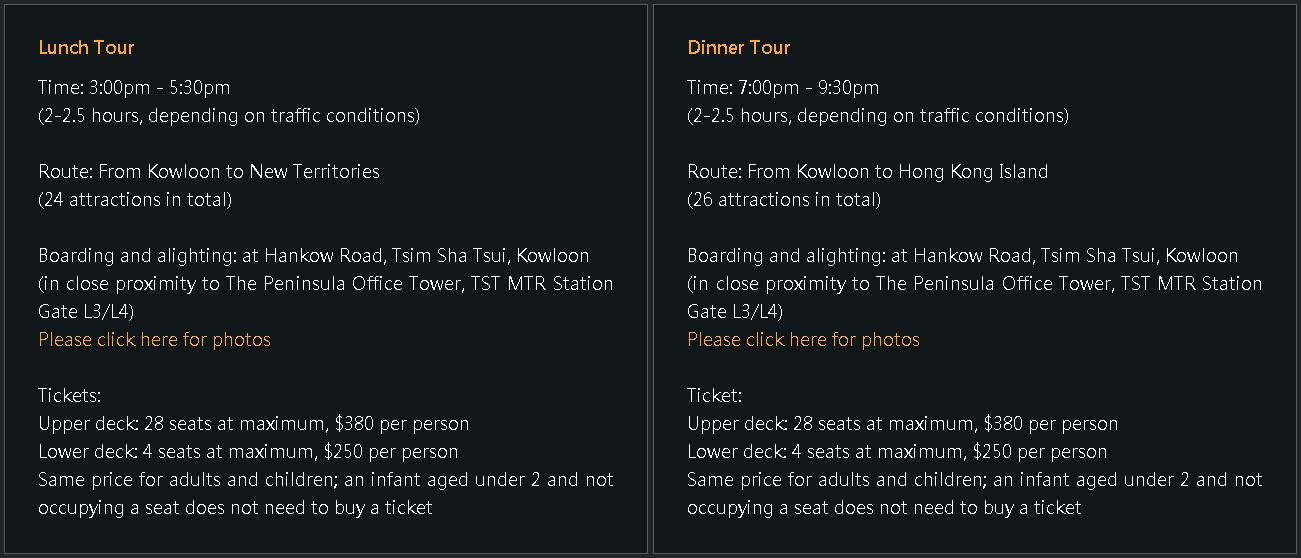Click the Lunch Tour heading
1301x558 pixels.
[x=86, y=47]
